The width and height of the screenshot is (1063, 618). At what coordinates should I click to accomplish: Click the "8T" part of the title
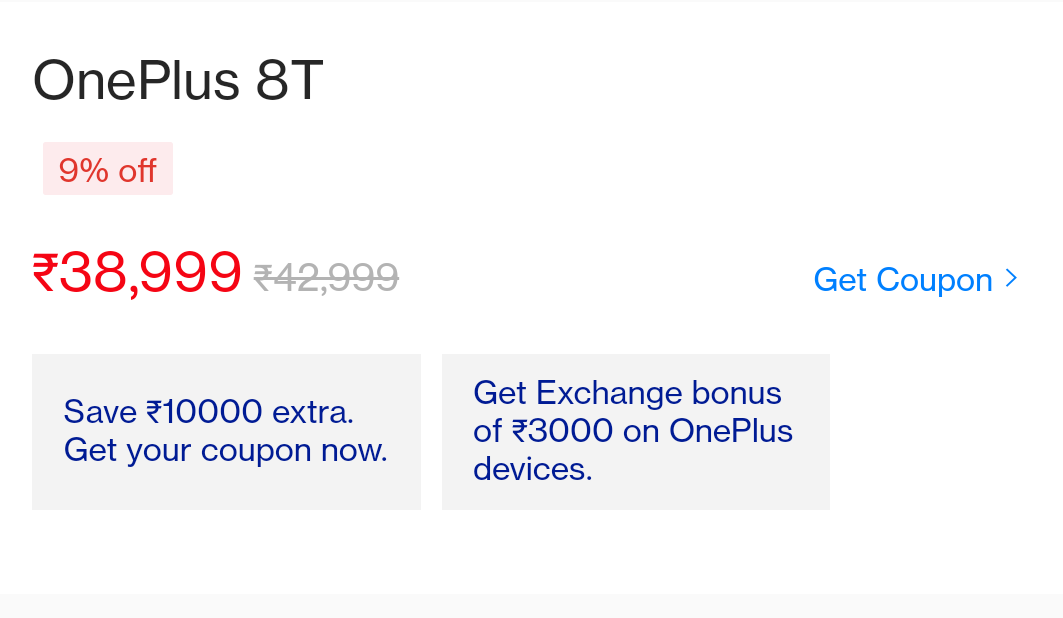(x=289, y=81)
